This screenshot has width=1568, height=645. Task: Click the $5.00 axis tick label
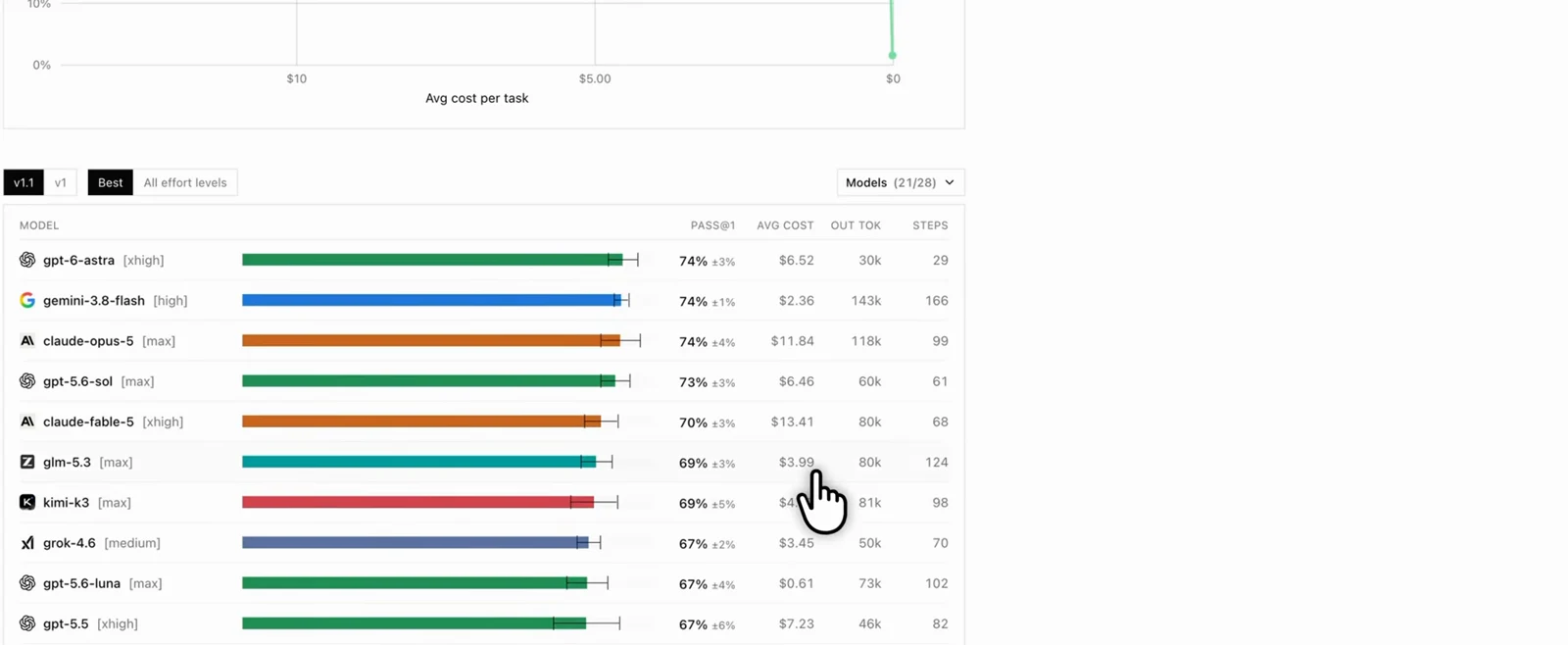(x=595, y=78)
